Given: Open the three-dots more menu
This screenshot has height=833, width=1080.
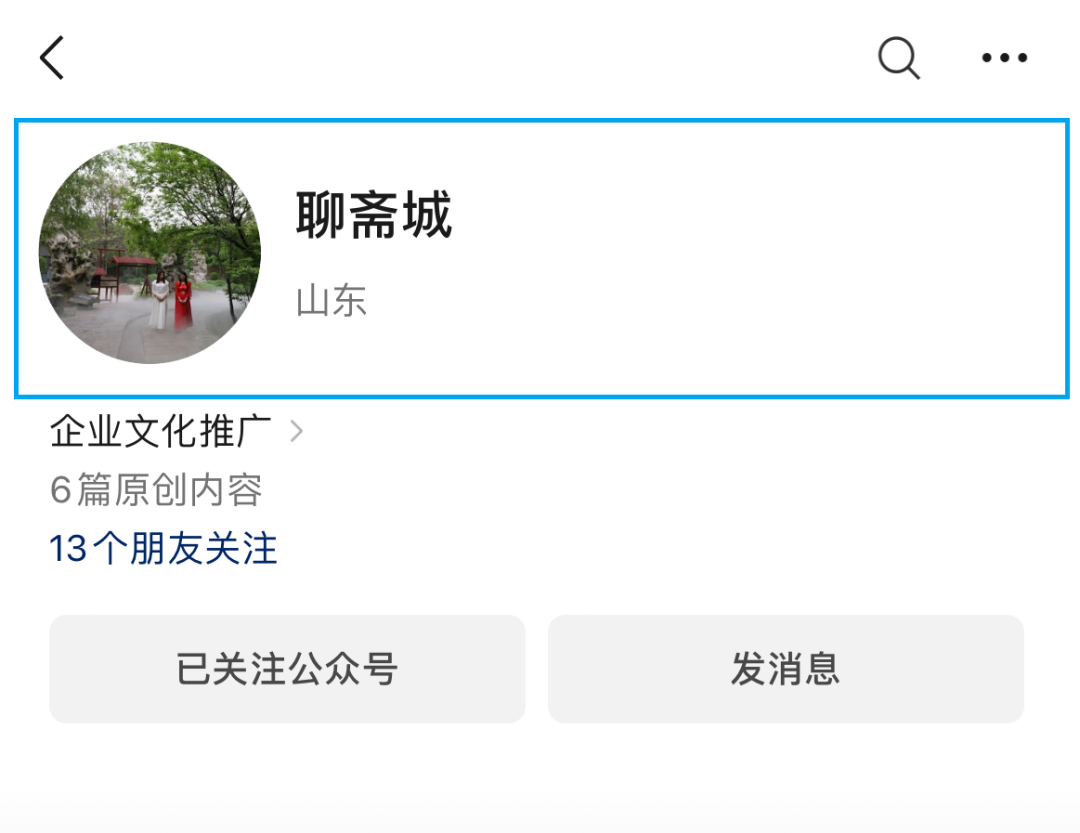Looking at the screenshot, I should pos(1004,58).
